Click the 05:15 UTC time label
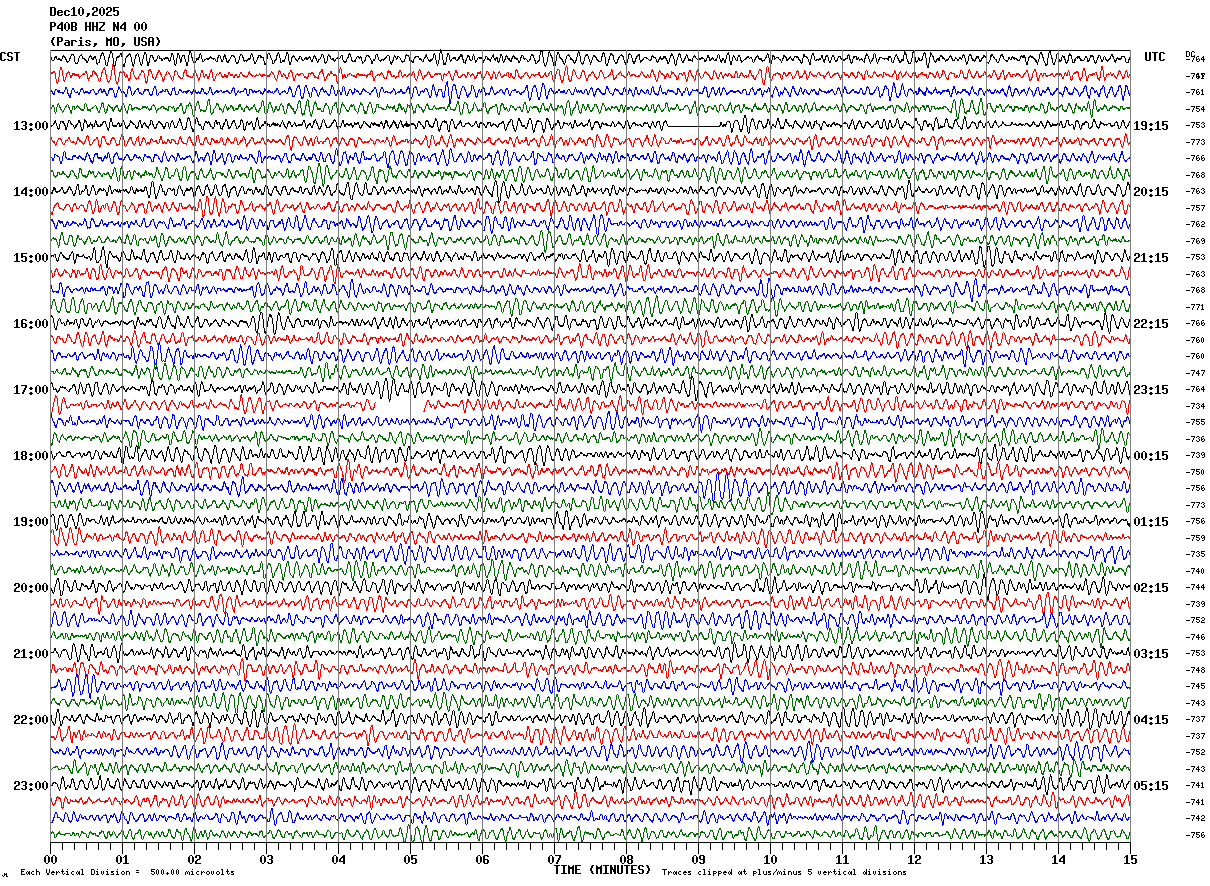Viewport: 1210px width, 886px height. tap(1151, 786)
